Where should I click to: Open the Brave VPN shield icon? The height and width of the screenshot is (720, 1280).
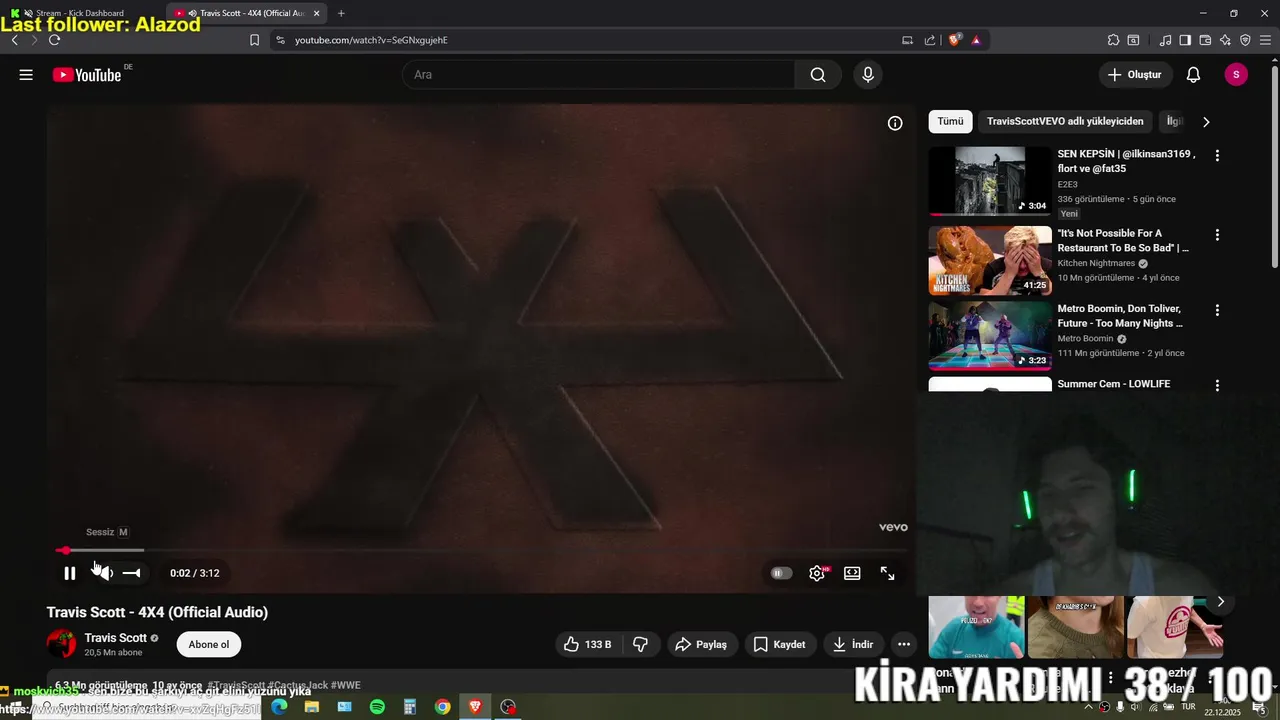(1245, 40)
